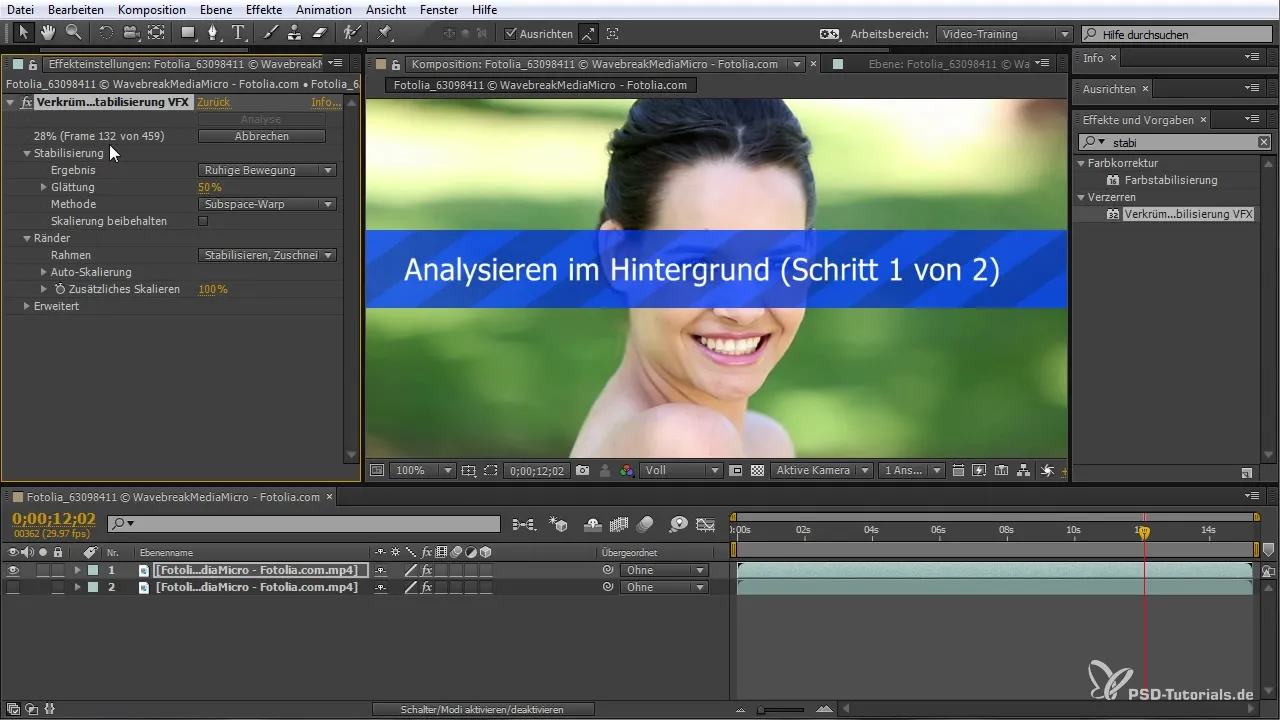Click the Info... link in effect header
This screenshot has height=720, width=1280.
tap(326, 102)
